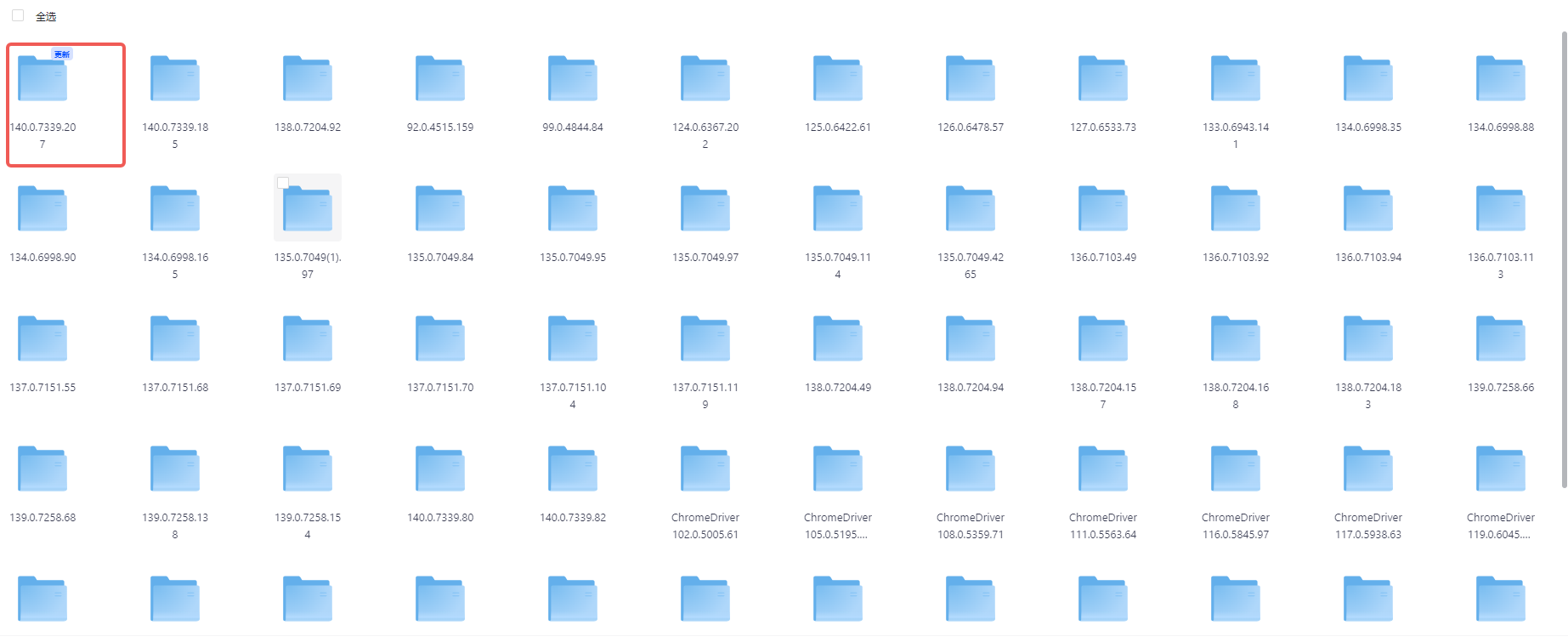
Task: Select the ChromeDriver 117.0.5938.63 folder thumbnail
Action: point(1368,469)
